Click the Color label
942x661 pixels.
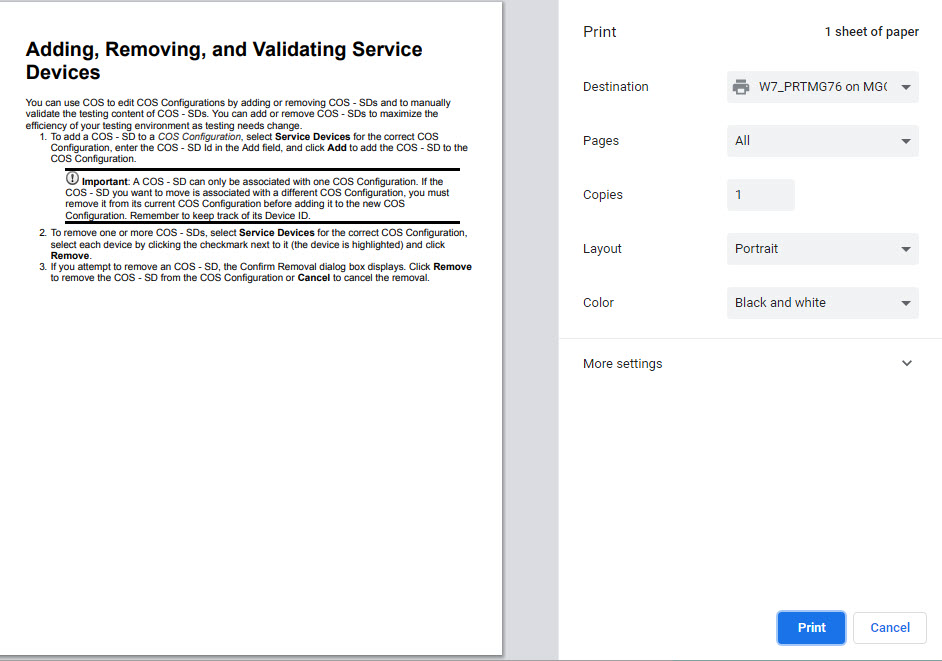pyautogui.click(x=598, y=303)
